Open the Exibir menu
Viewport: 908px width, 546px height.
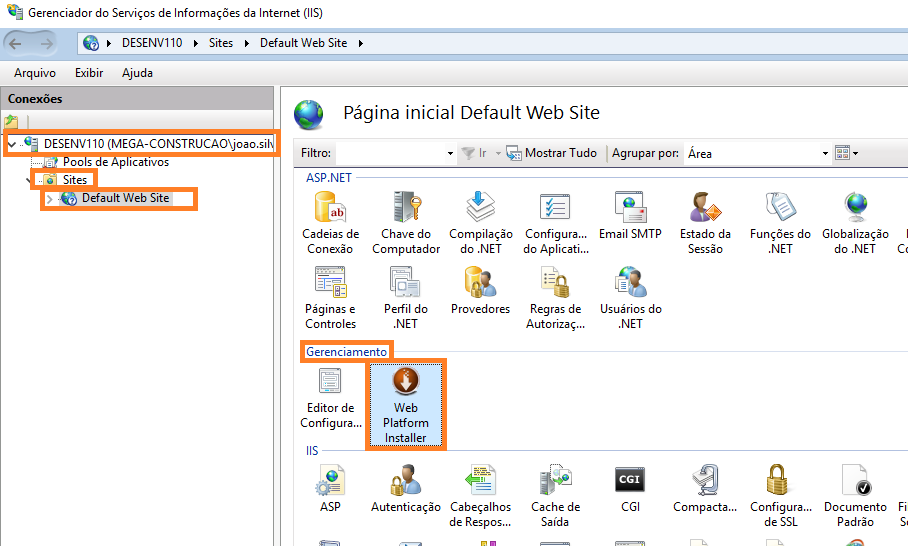(x=89, y=73)
